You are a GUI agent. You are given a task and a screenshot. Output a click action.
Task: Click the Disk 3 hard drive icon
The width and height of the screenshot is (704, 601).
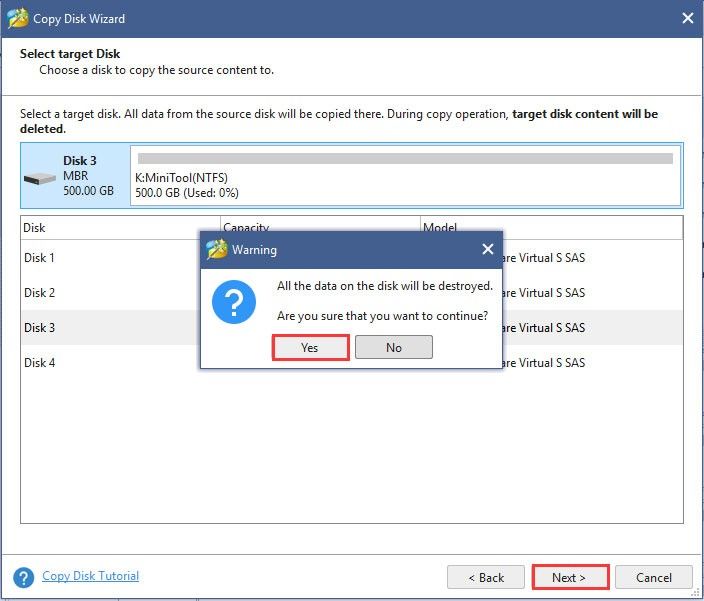[40, 178]
